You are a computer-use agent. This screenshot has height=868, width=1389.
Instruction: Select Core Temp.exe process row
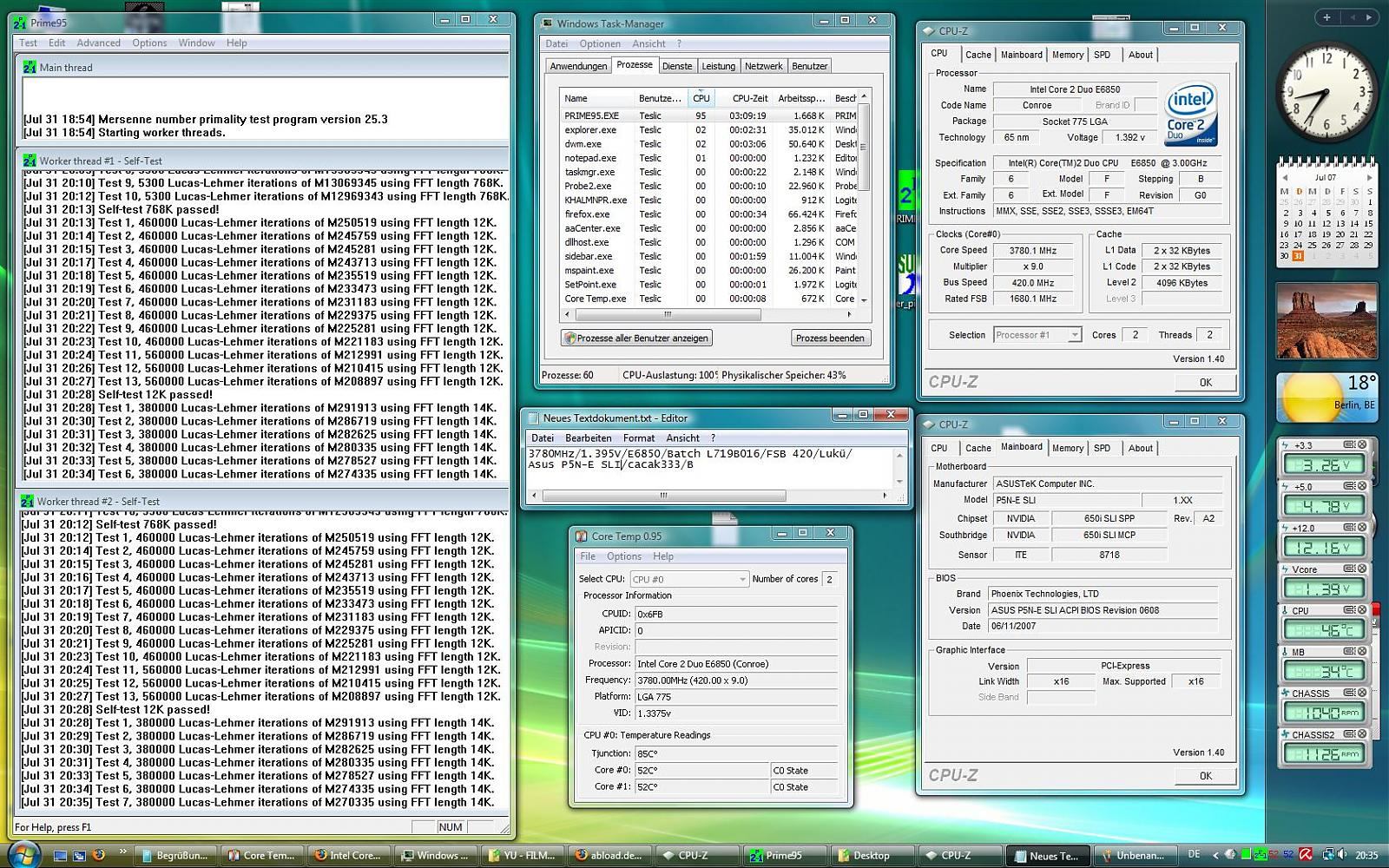click(x=708, y=299)
